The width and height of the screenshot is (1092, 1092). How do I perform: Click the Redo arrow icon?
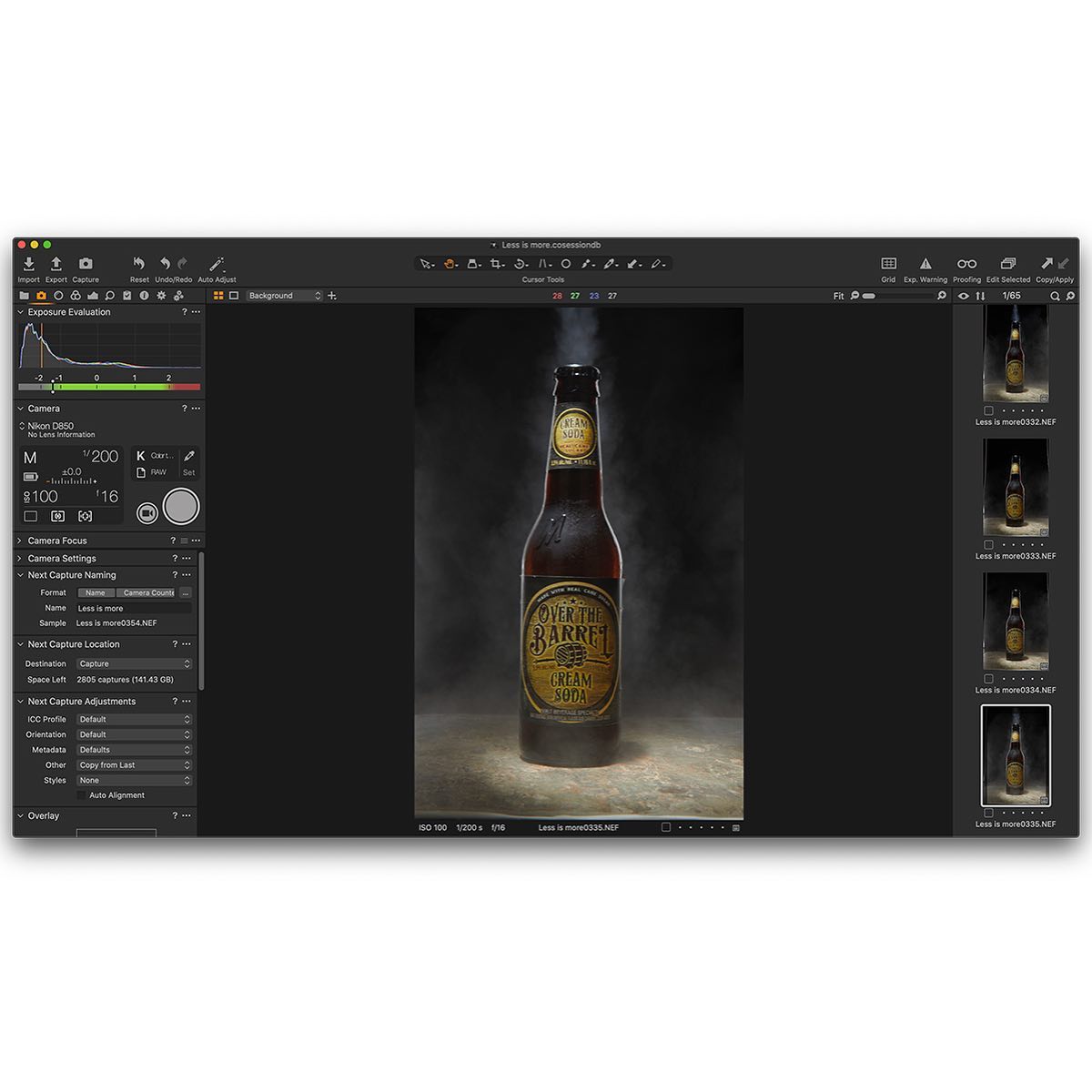[183, 264]
